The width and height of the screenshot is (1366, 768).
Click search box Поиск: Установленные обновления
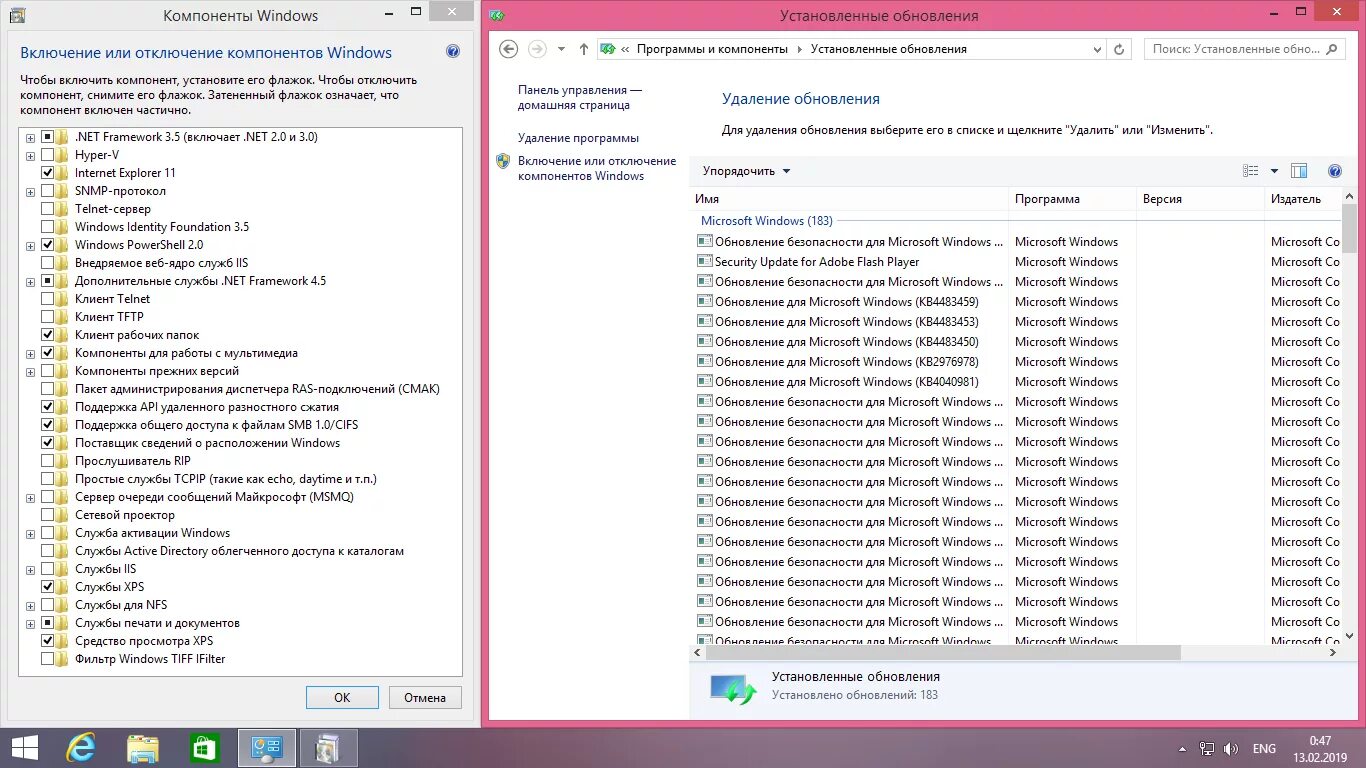click(x=1246, y=49)
